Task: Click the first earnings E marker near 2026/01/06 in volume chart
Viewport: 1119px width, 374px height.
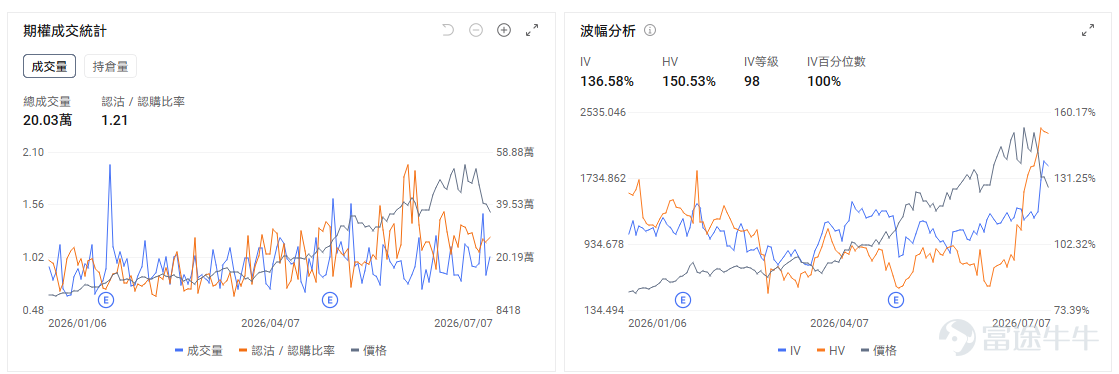Action: pyautogui.click(x=106, y=299)
